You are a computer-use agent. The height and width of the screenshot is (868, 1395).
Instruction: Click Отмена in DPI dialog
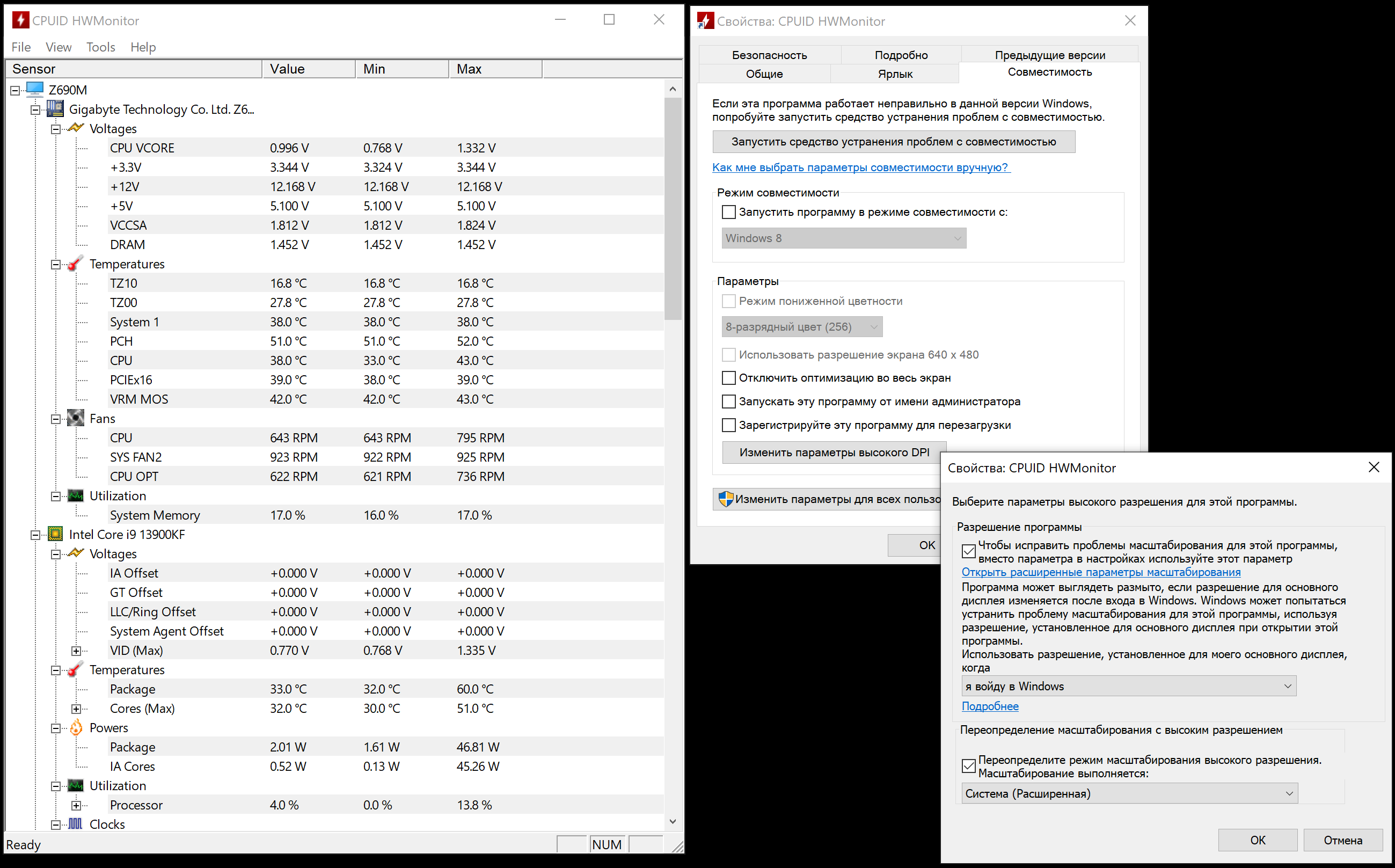(x=1343, y=840)
